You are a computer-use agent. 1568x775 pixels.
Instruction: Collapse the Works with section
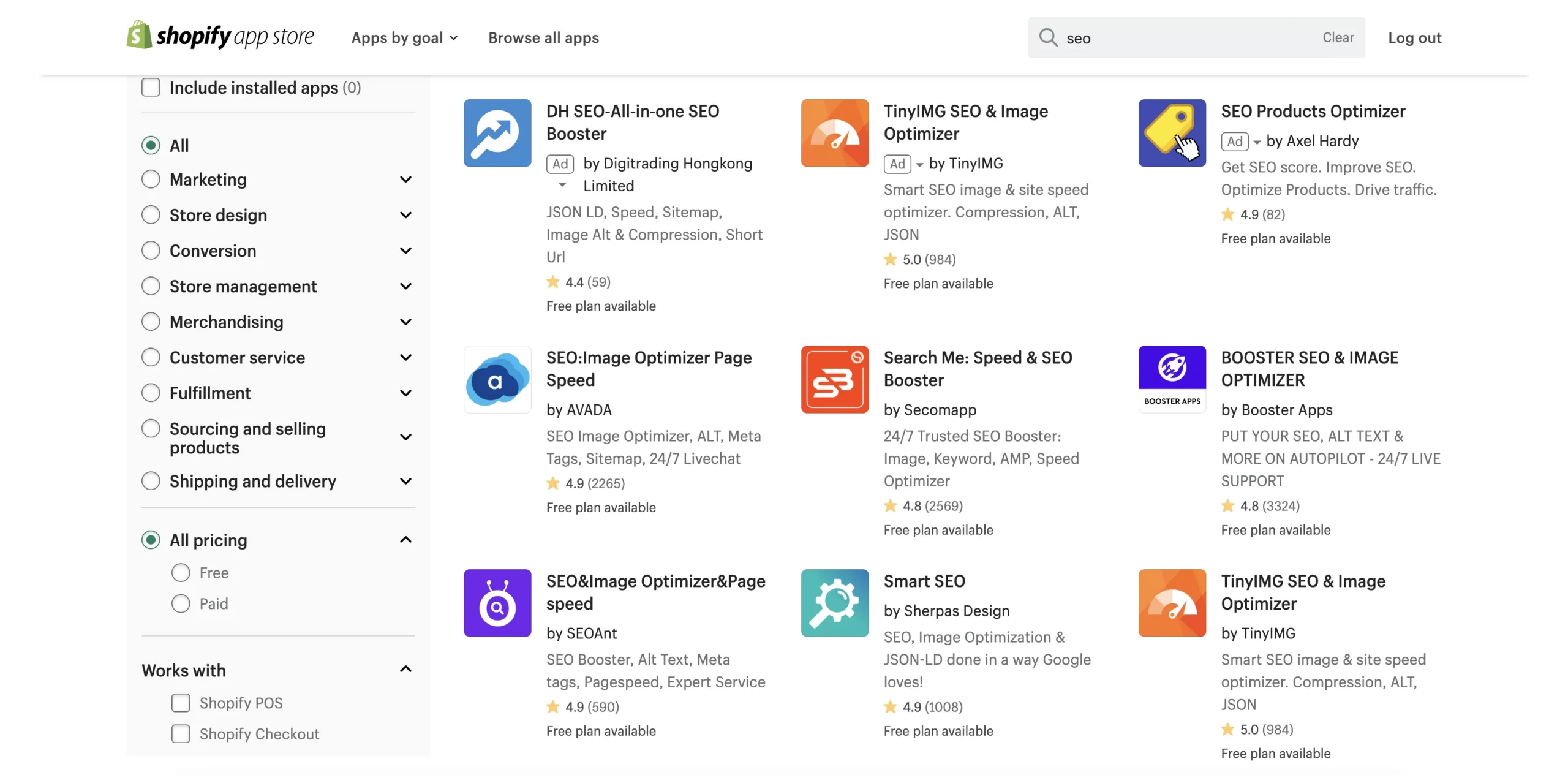[405, 668]
